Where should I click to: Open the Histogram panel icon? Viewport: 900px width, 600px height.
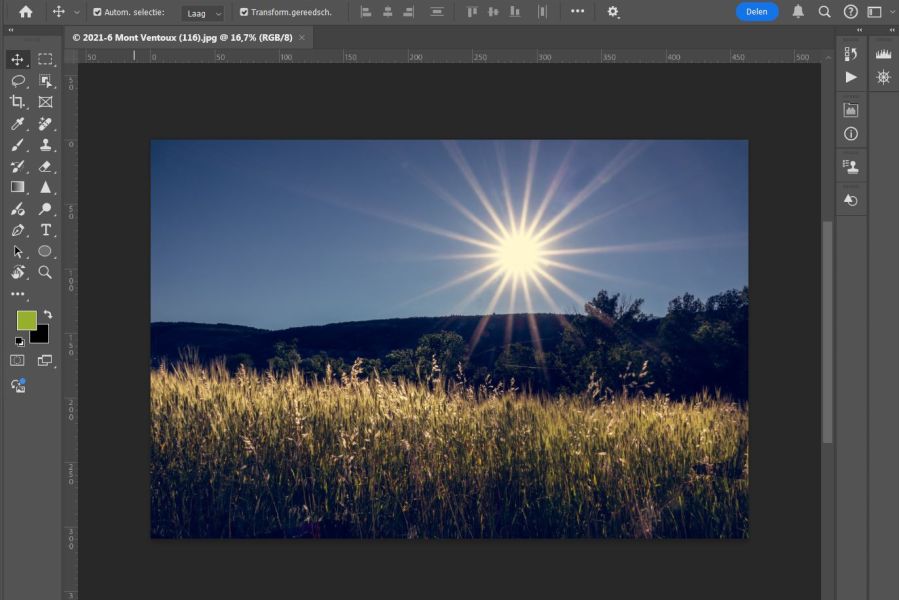[883, 54]
